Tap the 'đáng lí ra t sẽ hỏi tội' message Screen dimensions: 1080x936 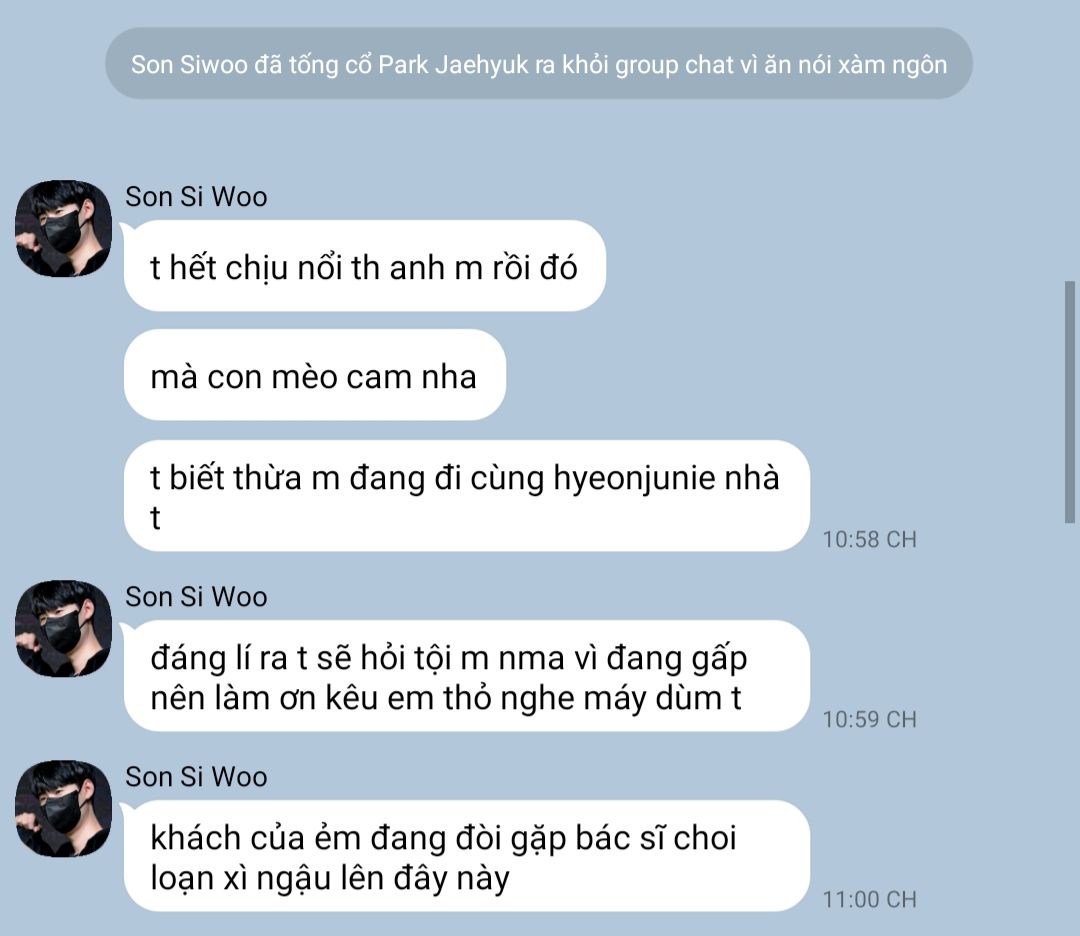pyautogui.click(x=466, y=676)
